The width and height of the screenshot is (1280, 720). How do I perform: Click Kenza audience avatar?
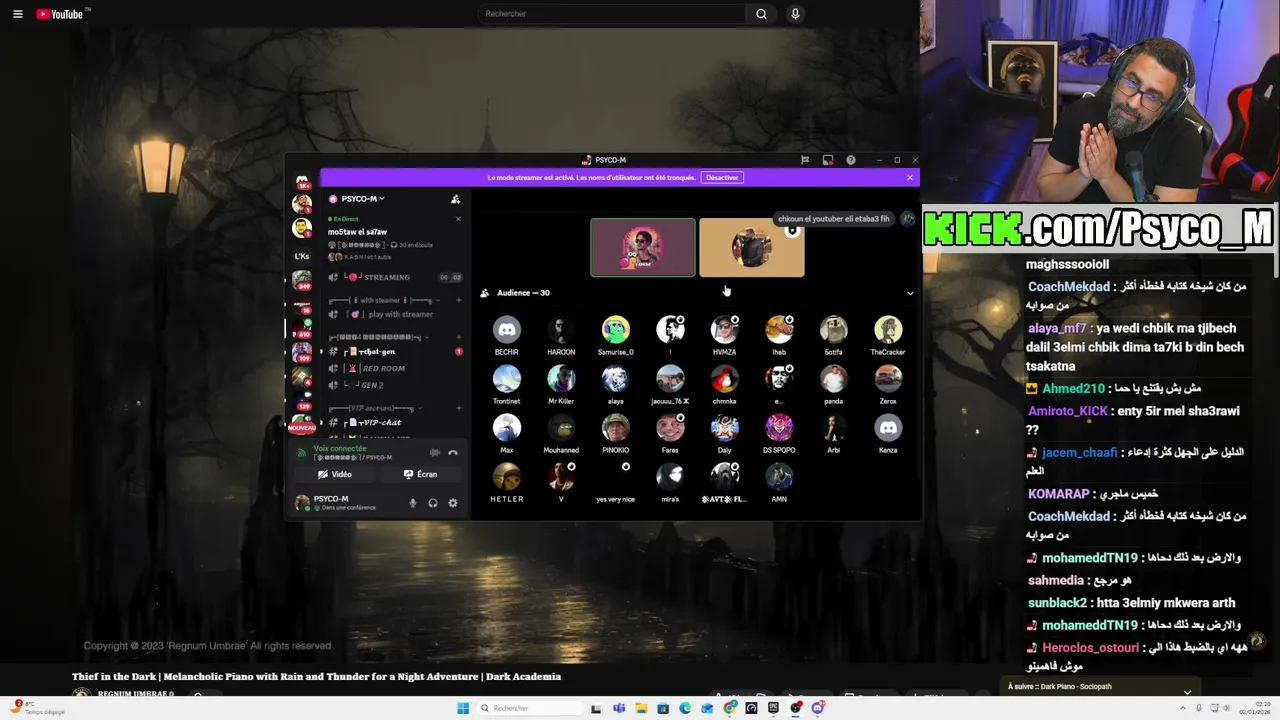[888, 428]
